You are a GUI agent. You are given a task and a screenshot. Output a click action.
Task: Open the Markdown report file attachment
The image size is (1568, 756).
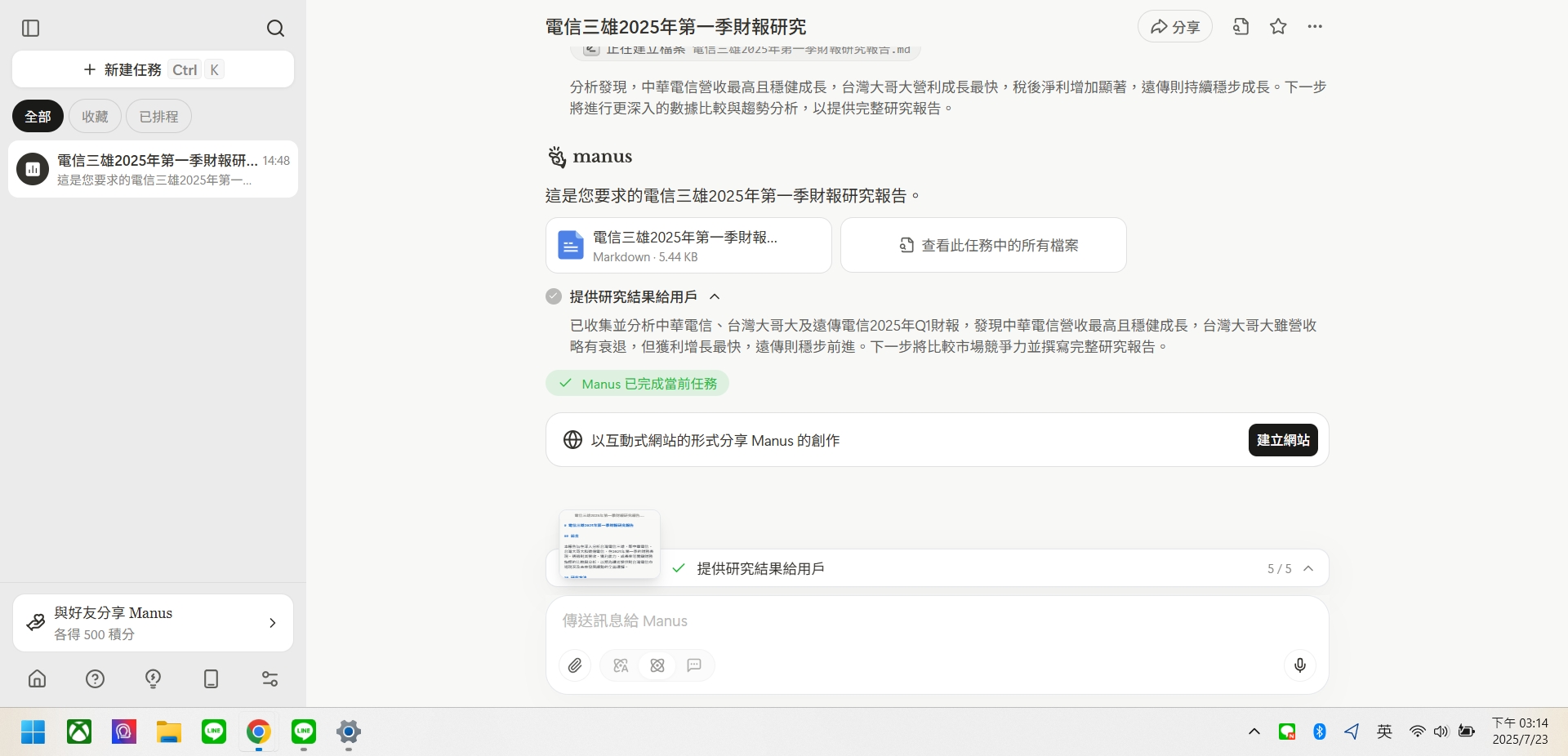tap(688, 246)
